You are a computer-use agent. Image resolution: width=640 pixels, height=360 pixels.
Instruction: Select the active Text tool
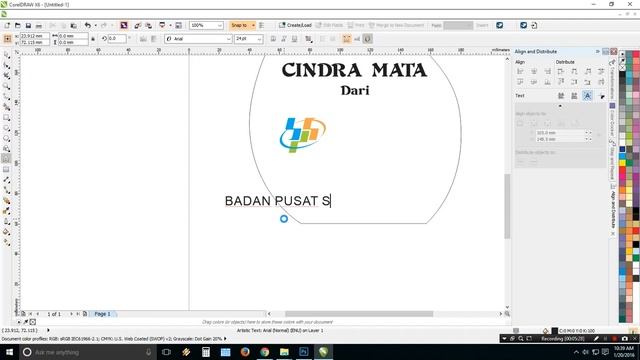coord(7,159)
